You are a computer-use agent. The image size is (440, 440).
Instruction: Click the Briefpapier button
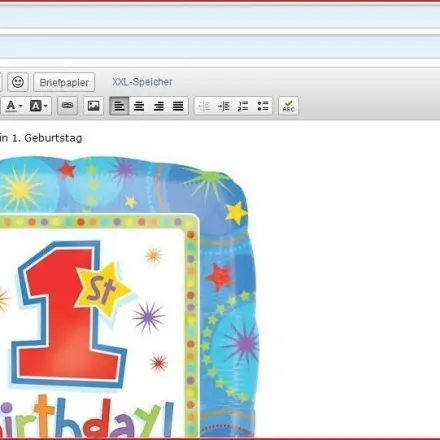pos(64,82)
